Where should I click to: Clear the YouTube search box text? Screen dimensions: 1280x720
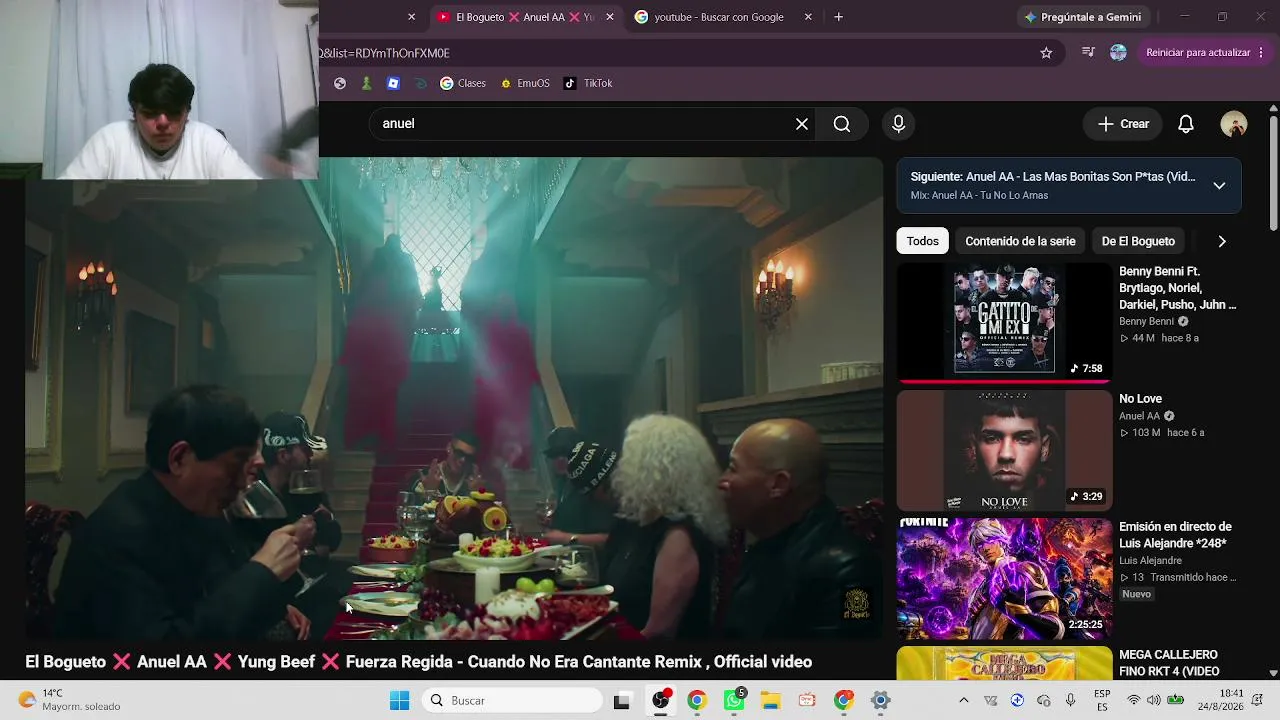[801, 124]
